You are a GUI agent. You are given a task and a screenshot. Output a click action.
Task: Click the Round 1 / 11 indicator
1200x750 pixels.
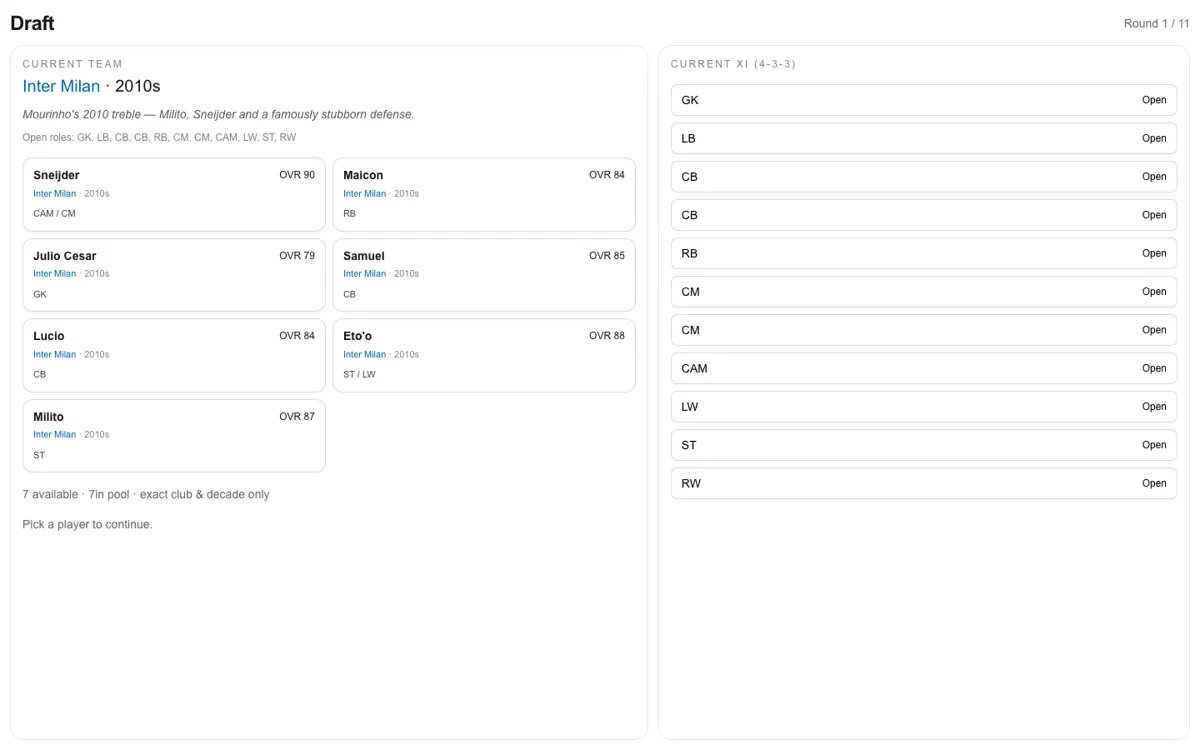(x=1157, y=24)
